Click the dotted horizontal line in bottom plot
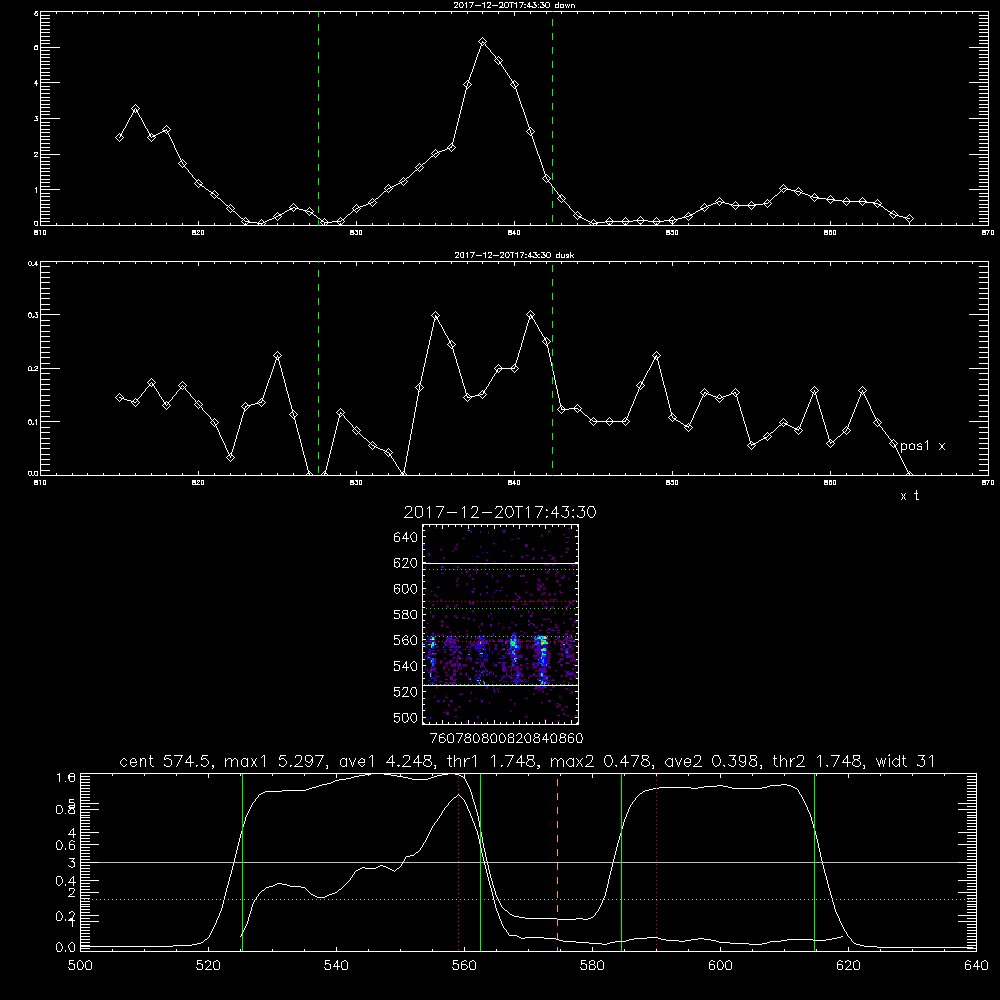Viewport: 1000px width, 1000px height. [x=527, y=899]
